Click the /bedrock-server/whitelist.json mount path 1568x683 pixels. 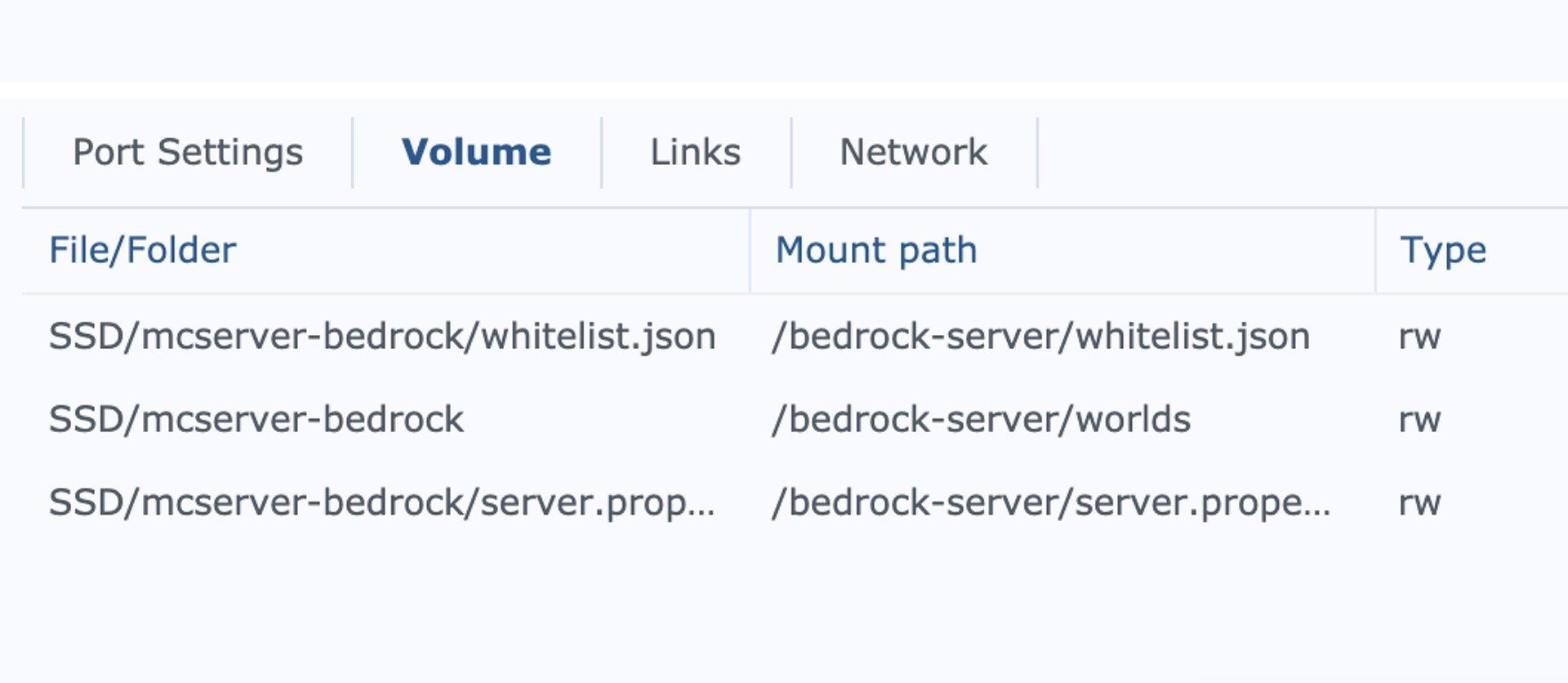[x=1041, y=337]
